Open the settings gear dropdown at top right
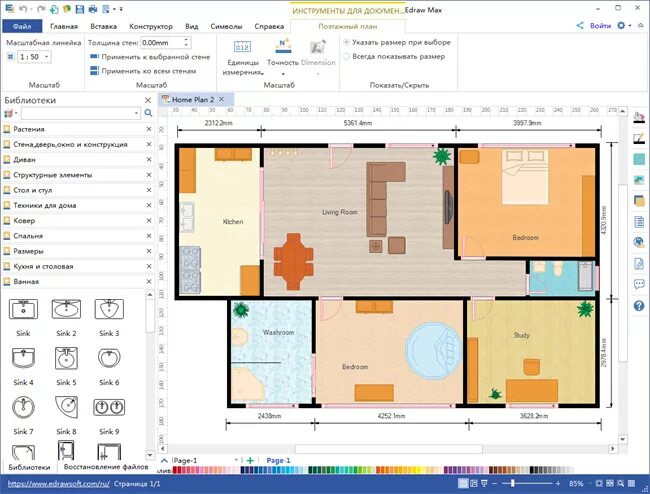The width and height of the screenshot is (650, 494). pyautogui.click(x=624, y=25)
